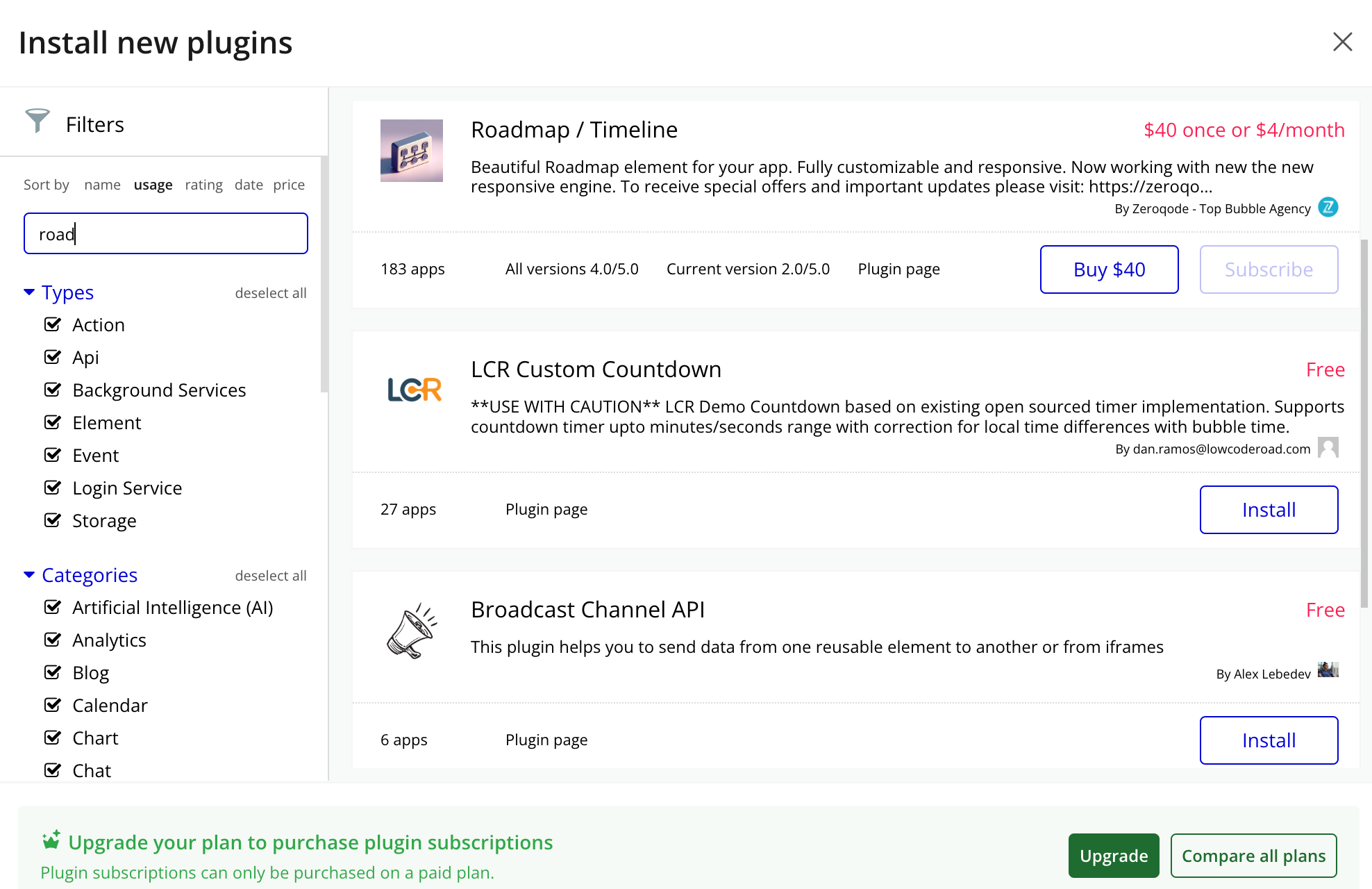The width and height of the screenshot is (1372, 889).
Task: Click the Broadcast Channel megaphone icon
Action: pos(412,631)
